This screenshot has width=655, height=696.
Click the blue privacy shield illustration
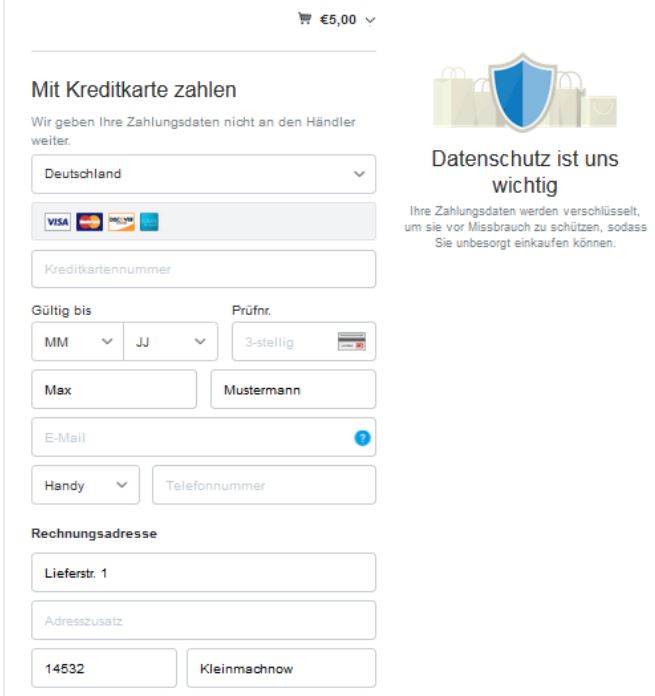point(523,92)
